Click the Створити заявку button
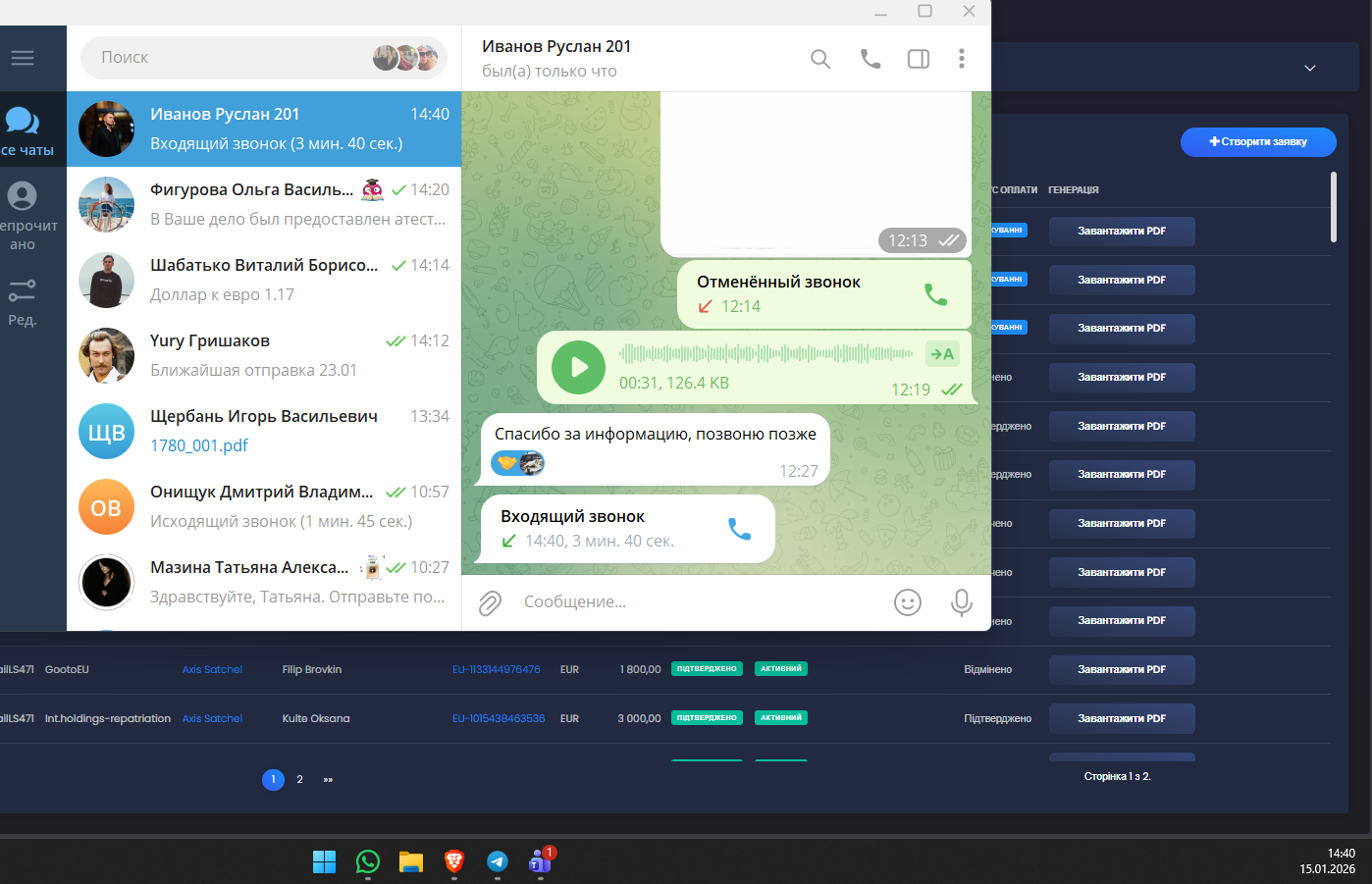The image size is (1372, 884). click(x=1258, y=141)
